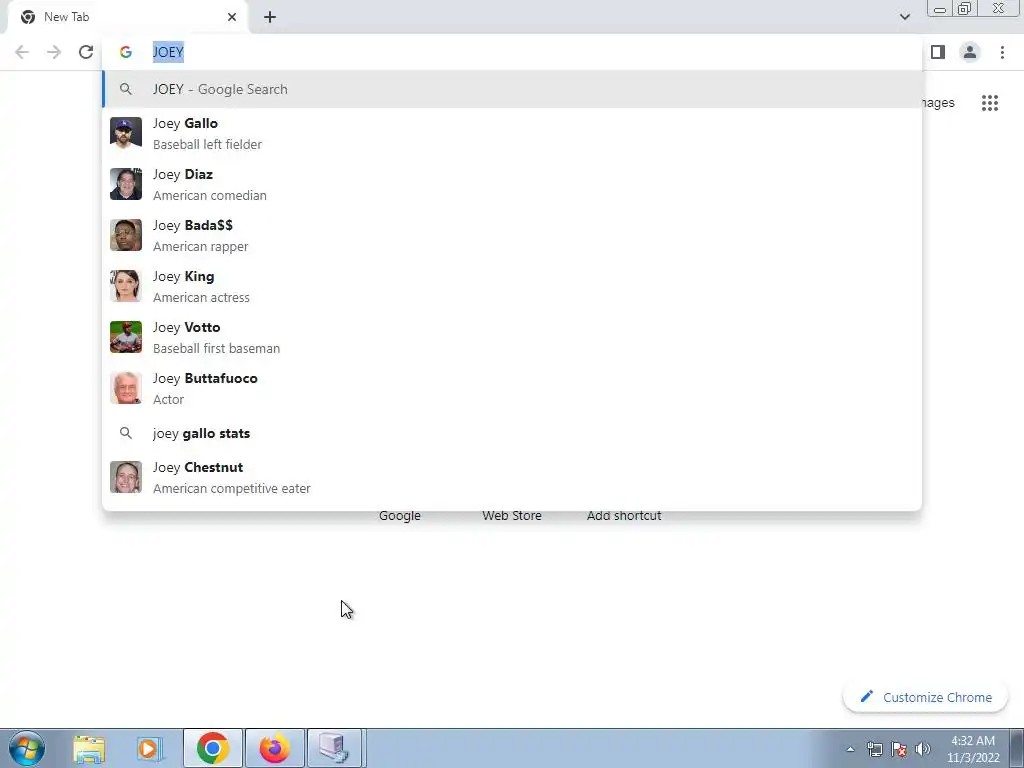Image resolution: width=1024 pixels, height=768 pixels.
Task: Click Add shortcut
Action: point(624,516)
